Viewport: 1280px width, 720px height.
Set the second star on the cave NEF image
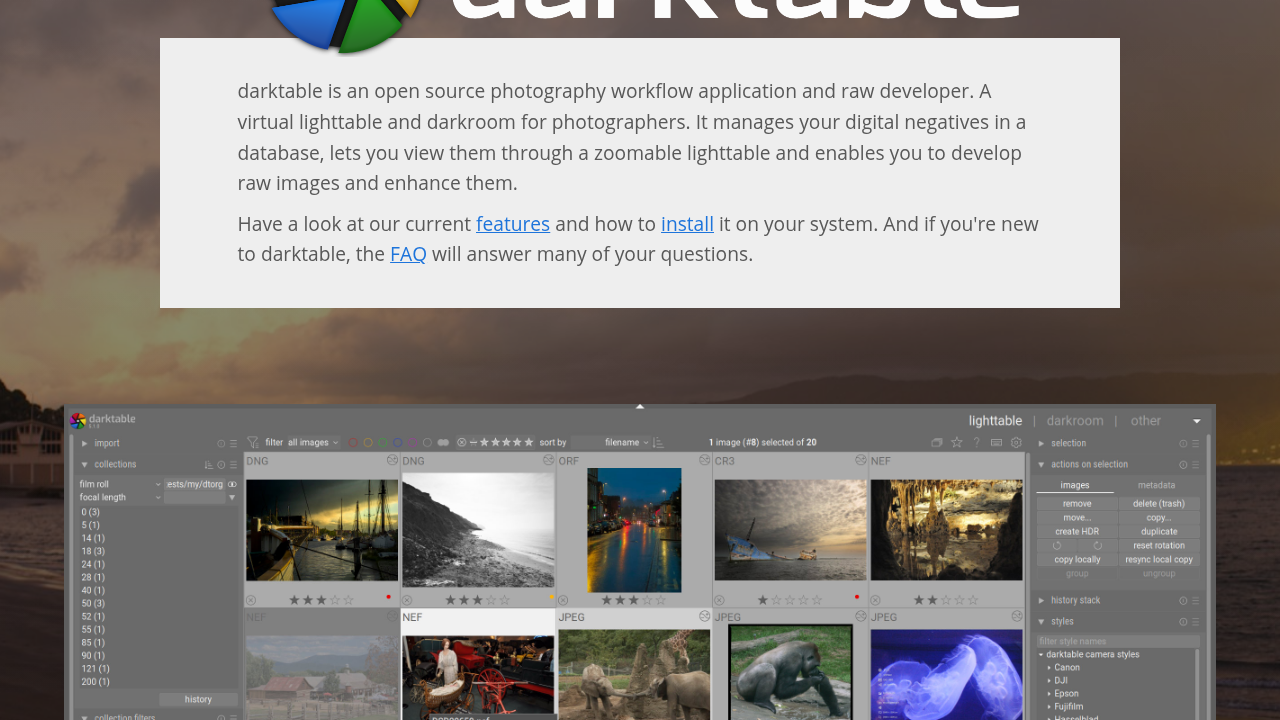(x=932, y=600)
